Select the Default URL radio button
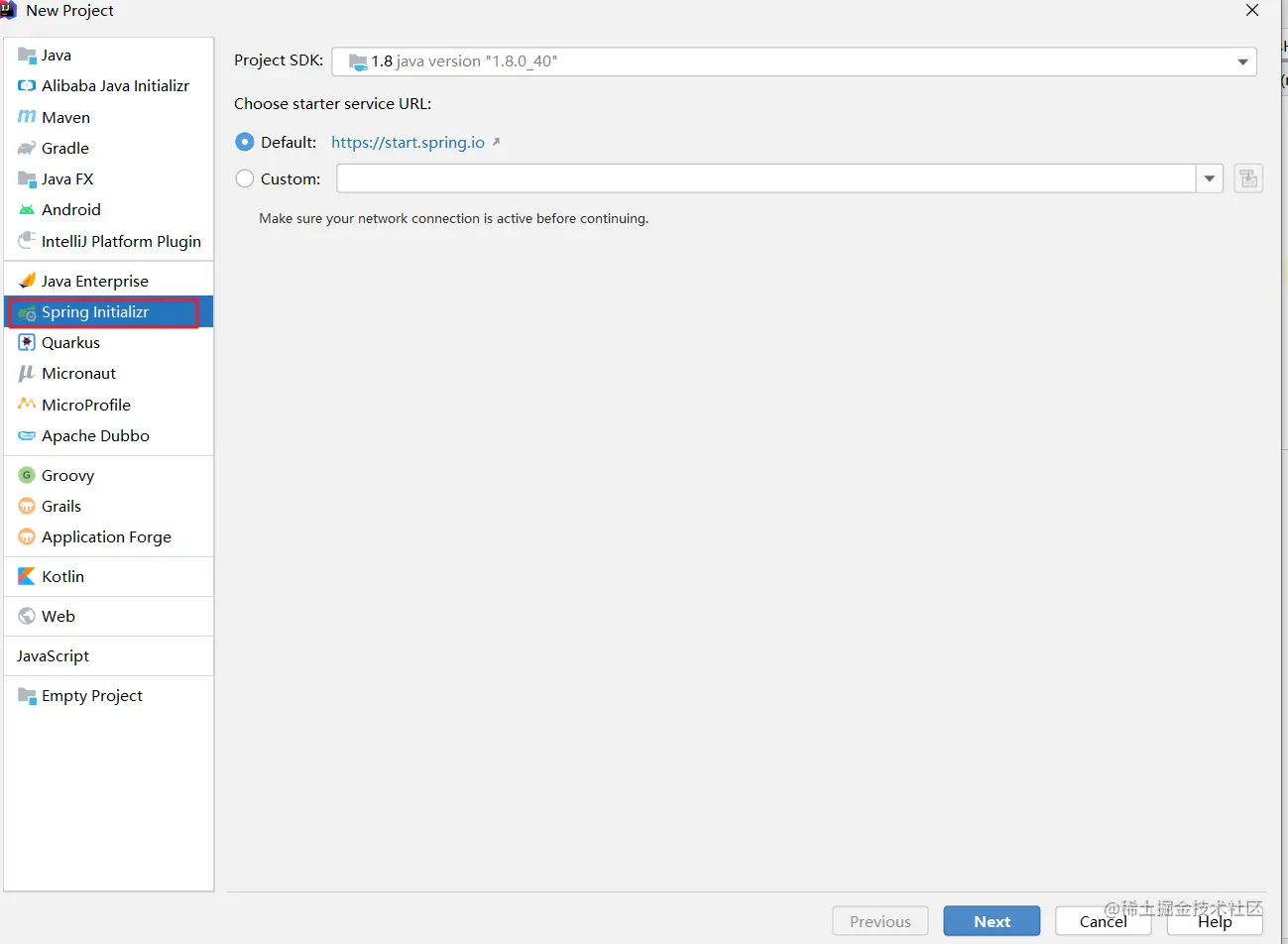1288x944 pixels. tap(245, 142)
